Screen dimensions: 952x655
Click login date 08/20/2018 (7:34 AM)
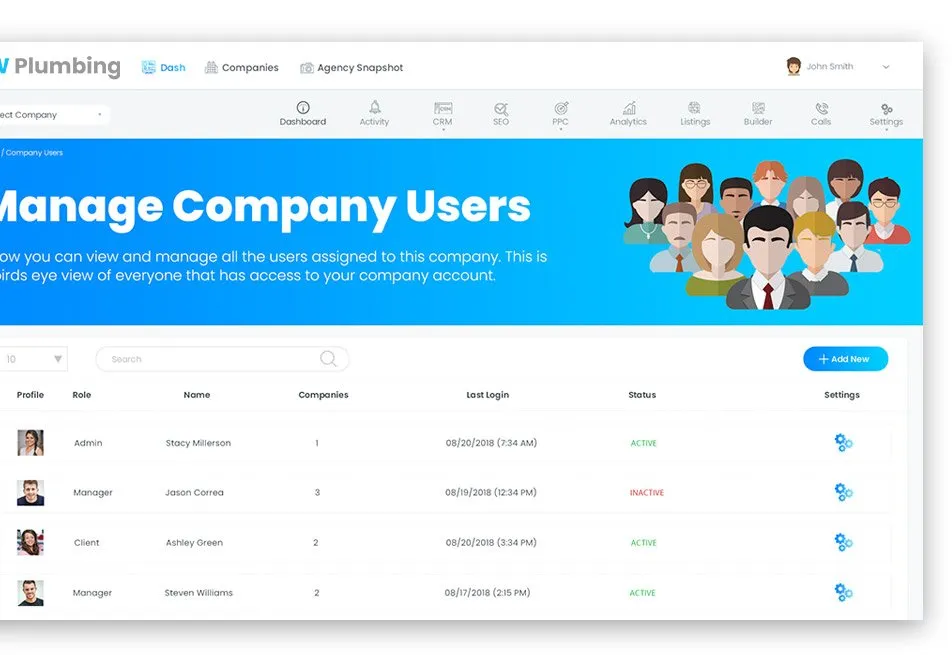[x=491, y=443]
